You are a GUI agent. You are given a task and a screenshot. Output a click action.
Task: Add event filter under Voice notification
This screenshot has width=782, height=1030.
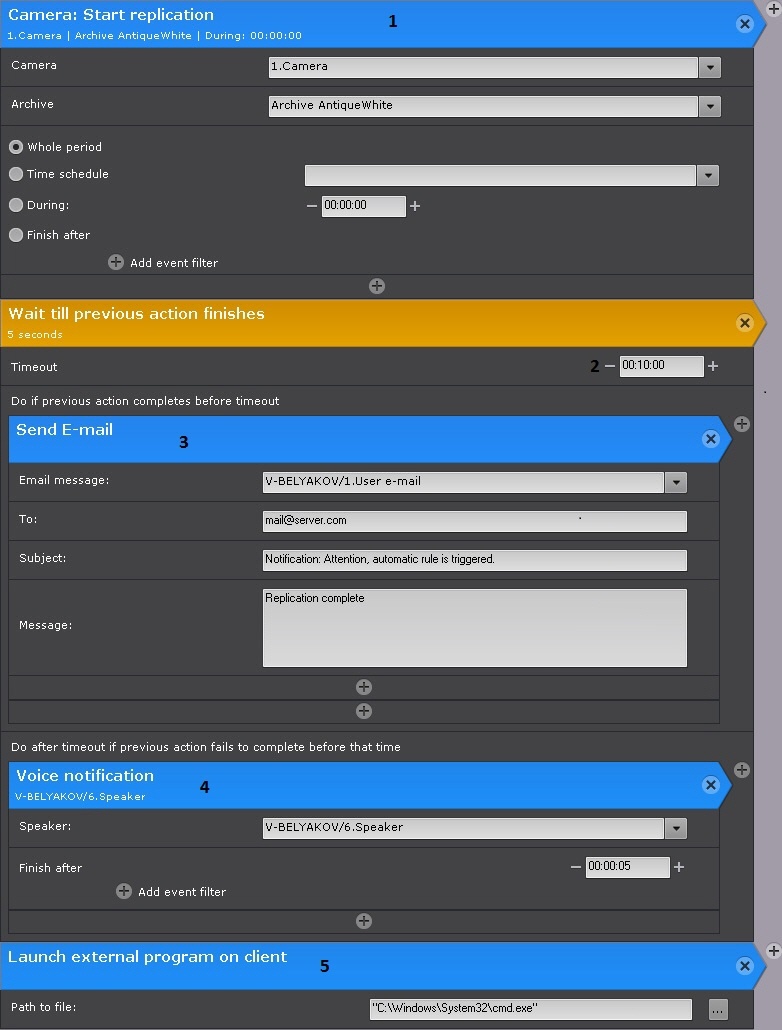click(124, 891)
